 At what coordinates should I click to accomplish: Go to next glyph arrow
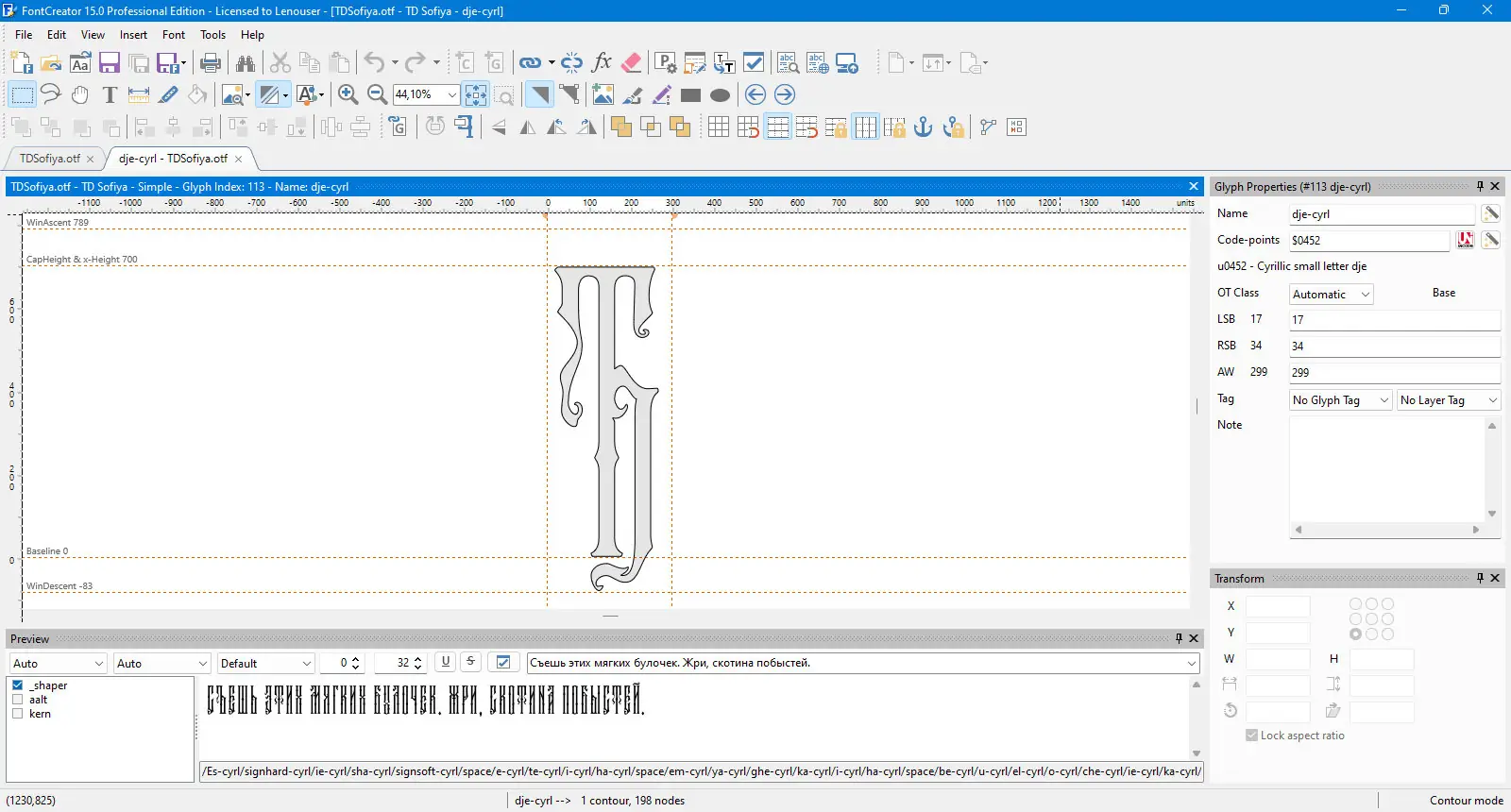click(x=785, y=94)
